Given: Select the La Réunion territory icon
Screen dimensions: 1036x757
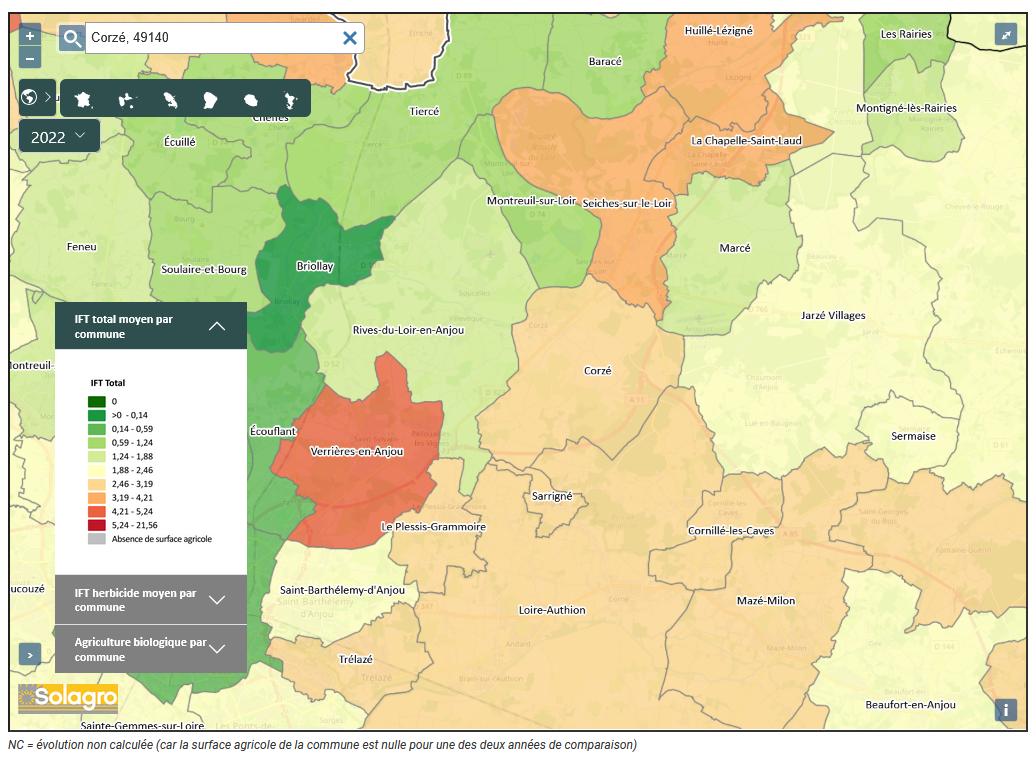Looking at the screenshot, I should click(x=251, y=99).
